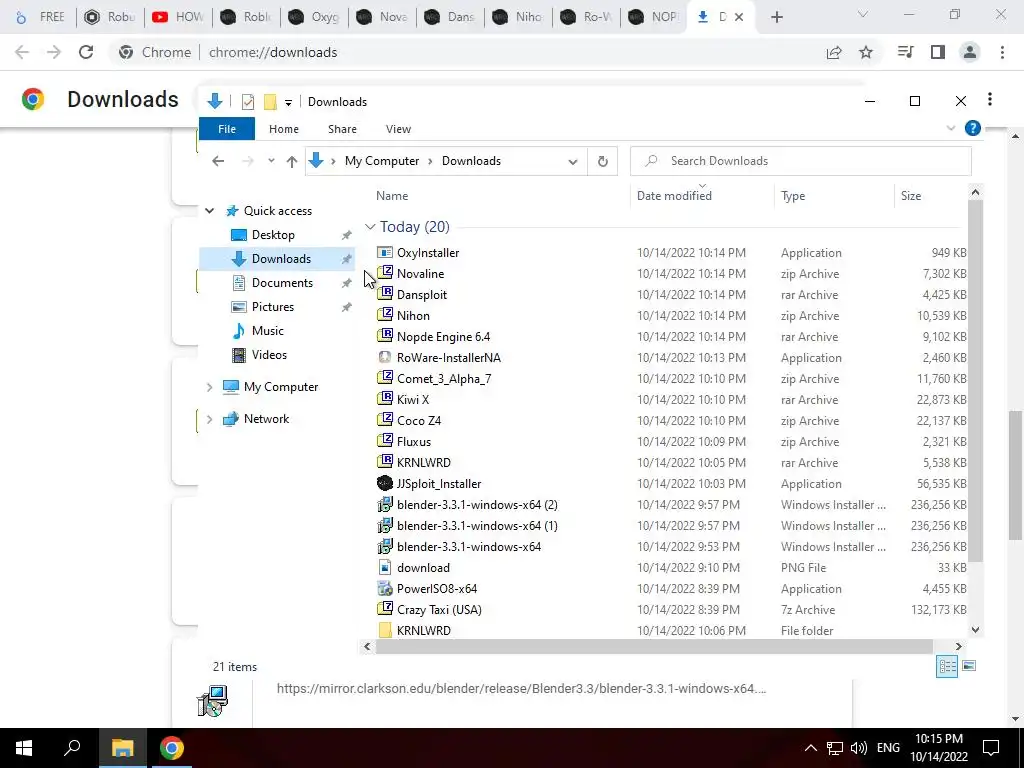Click the Refresh button beside address bar

click(x=603, y=161)
